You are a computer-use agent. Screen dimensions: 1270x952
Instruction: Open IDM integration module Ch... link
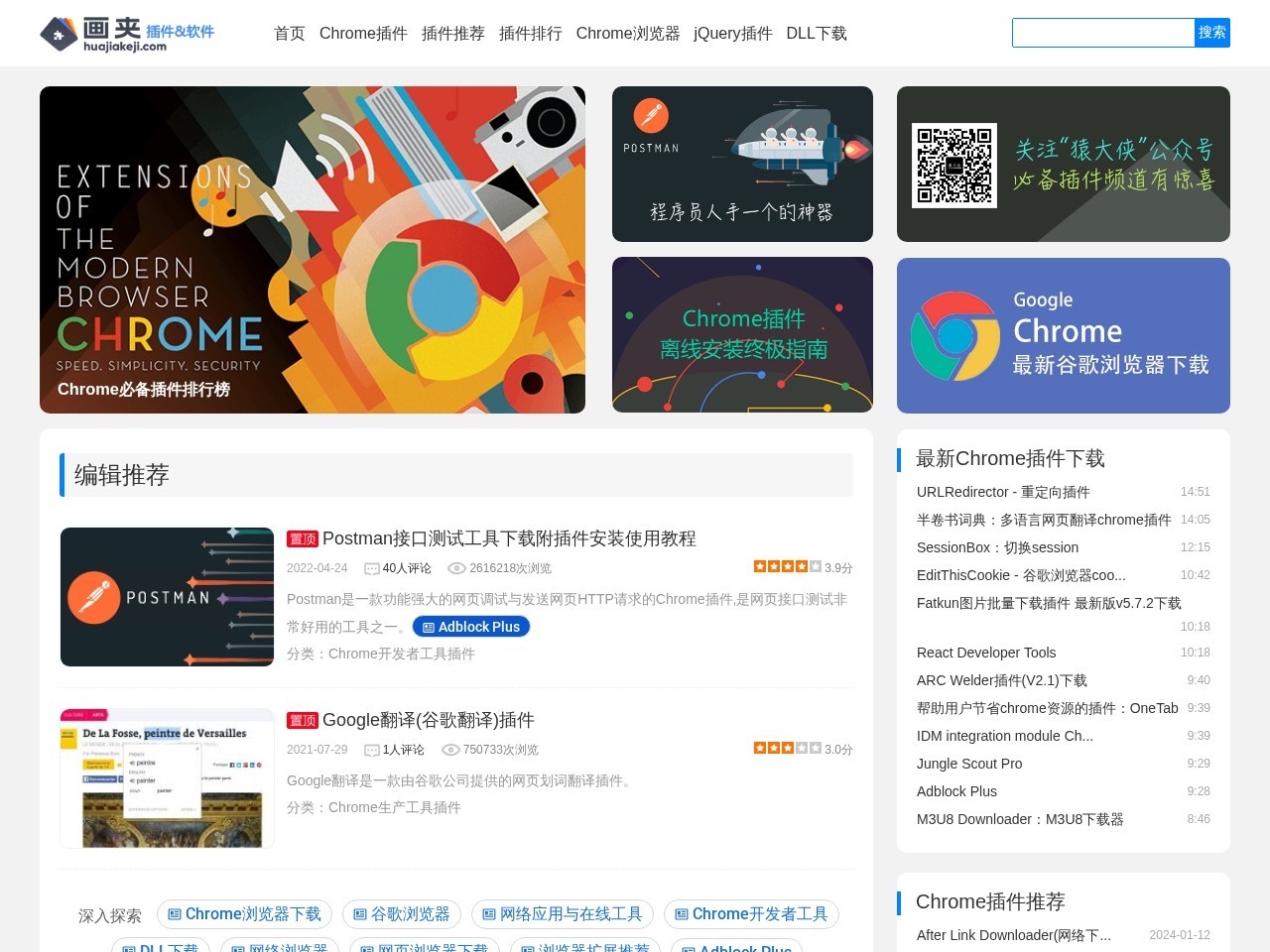[x=1005, y=736]
